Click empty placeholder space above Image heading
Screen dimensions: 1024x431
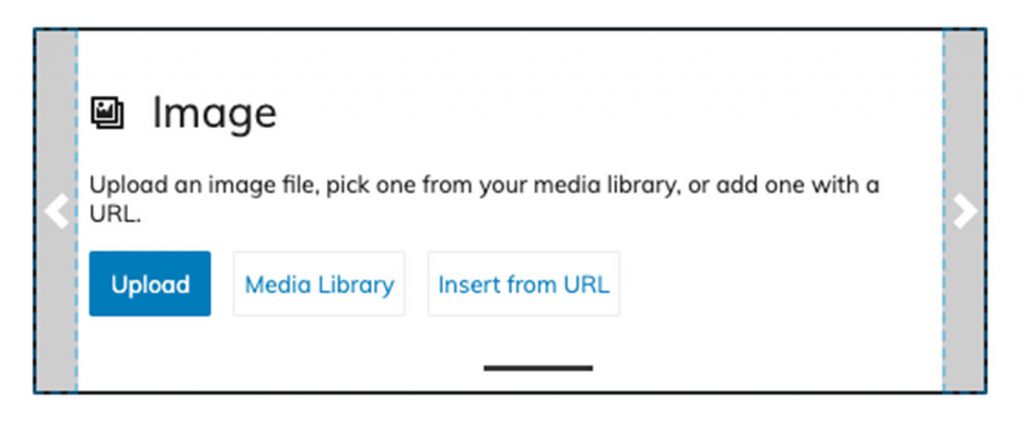pyautogui.click(x=509, y=59)
